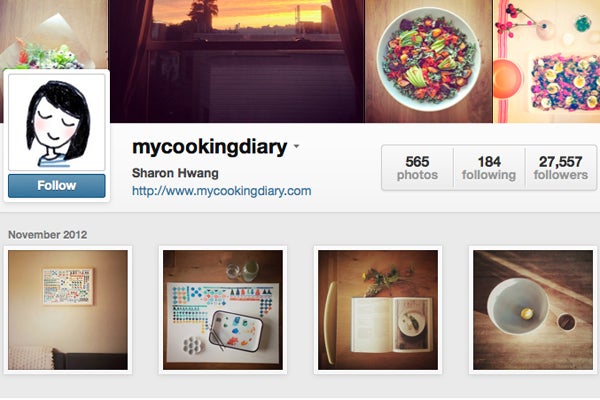Click the photos count number 565
The image size is (600, 400).
pyautogui.click(x=417, y=162)
